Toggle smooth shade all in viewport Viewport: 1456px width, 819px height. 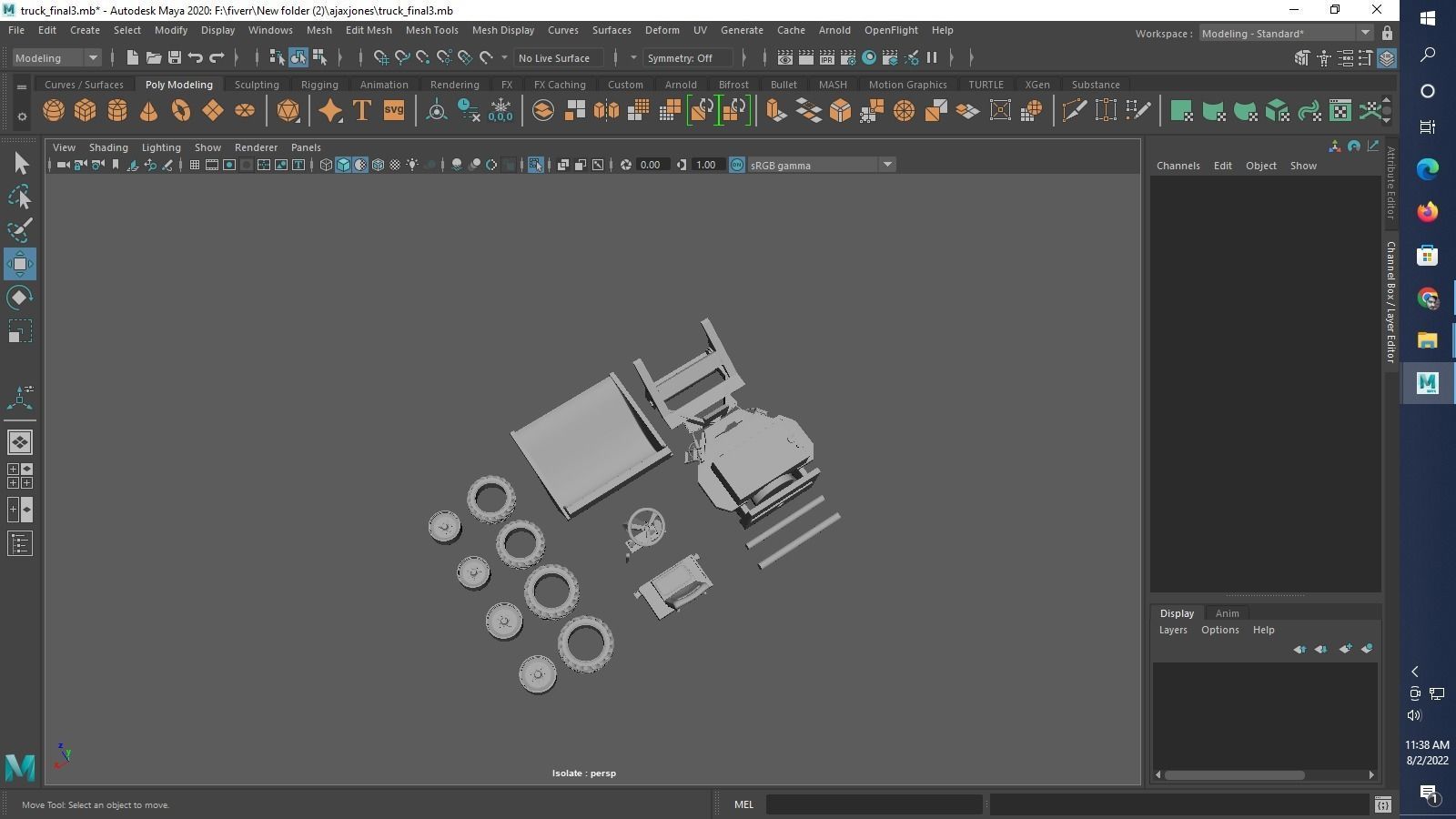click(x=343, y=165)
